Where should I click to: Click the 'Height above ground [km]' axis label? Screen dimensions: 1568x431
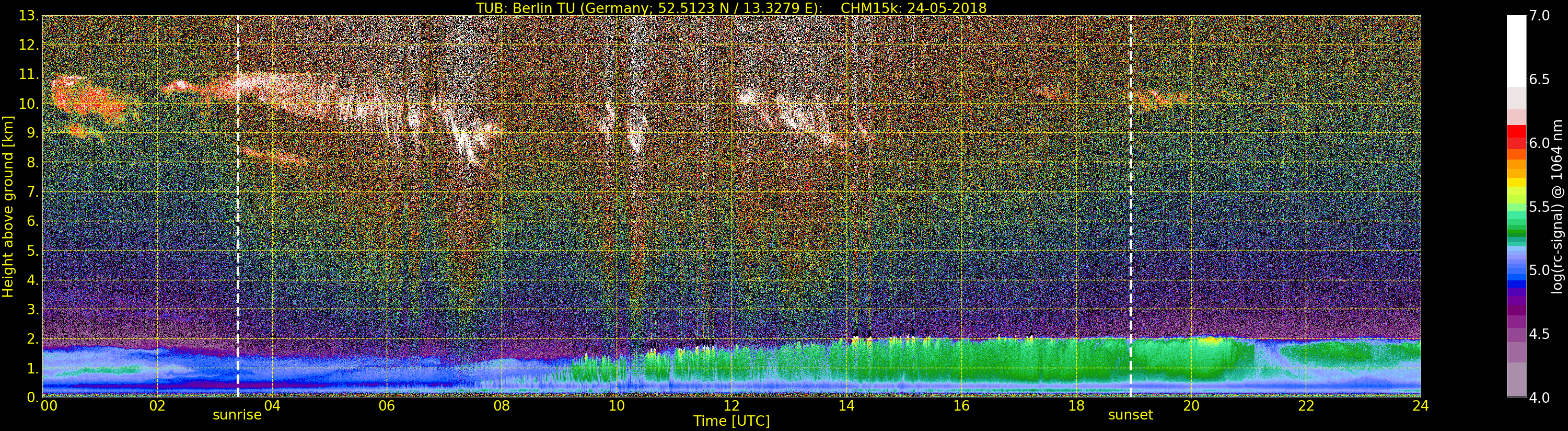[x=8, y=206]
